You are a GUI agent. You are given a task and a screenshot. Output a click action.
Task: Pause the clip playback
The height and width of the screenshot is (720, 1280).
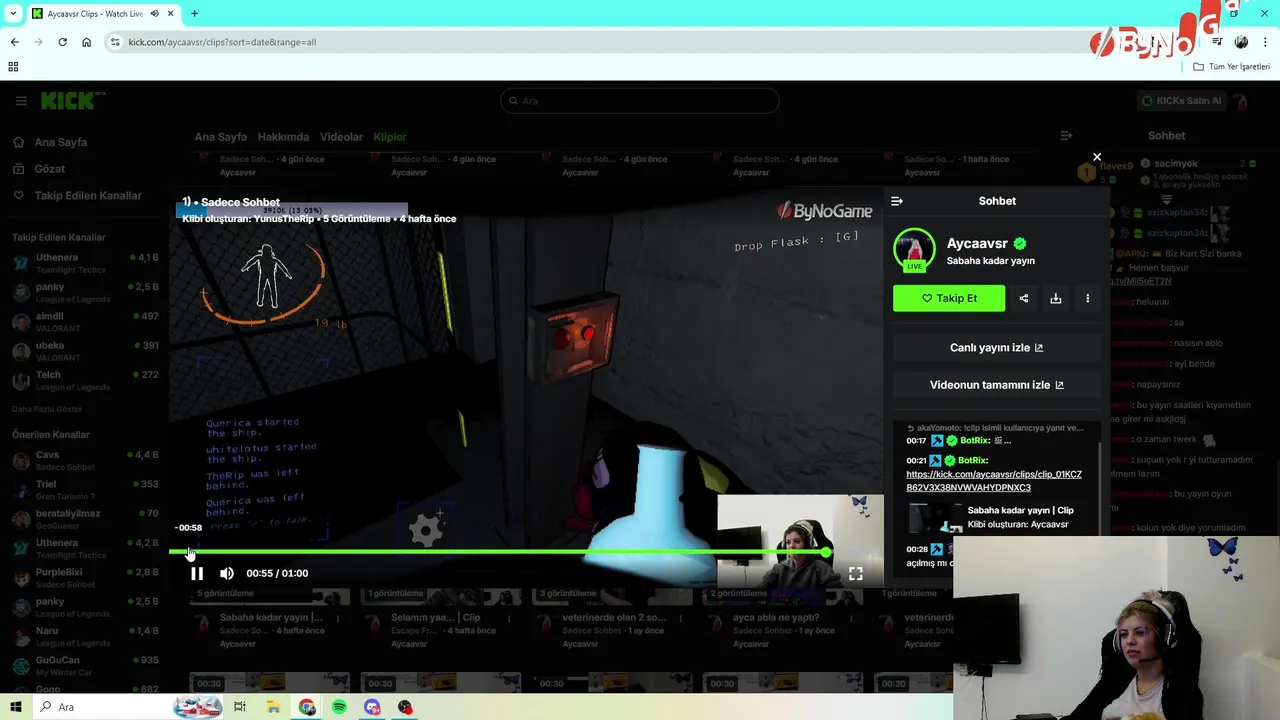pos(197,573)
